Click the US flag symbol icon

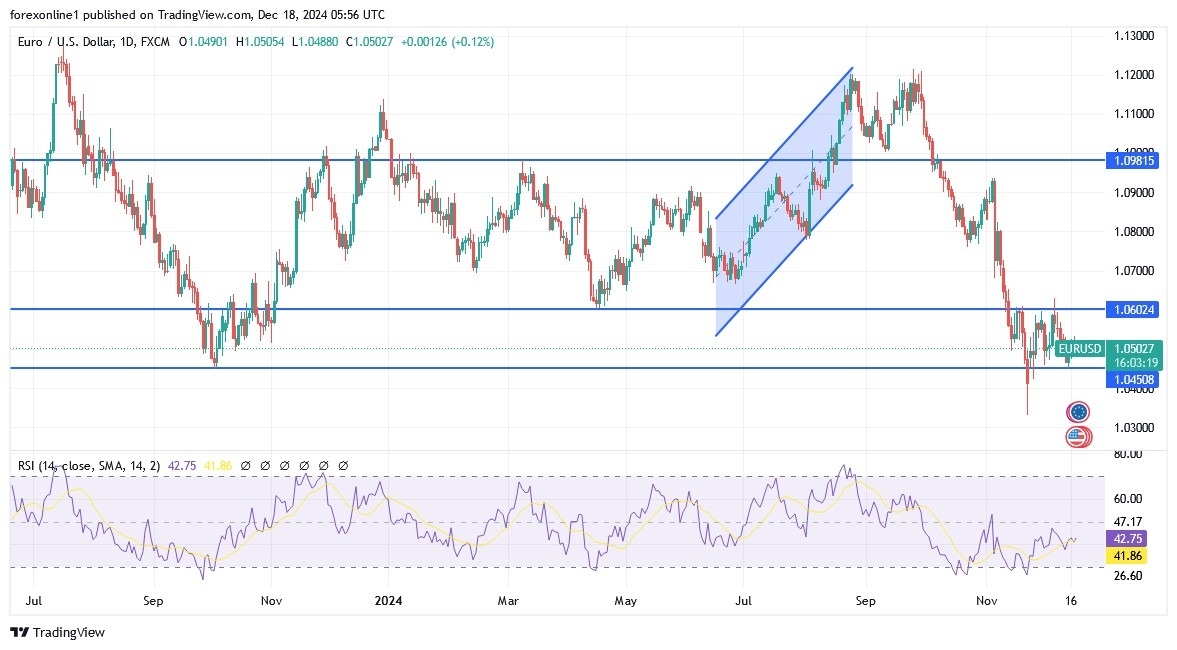[1078, 437]
